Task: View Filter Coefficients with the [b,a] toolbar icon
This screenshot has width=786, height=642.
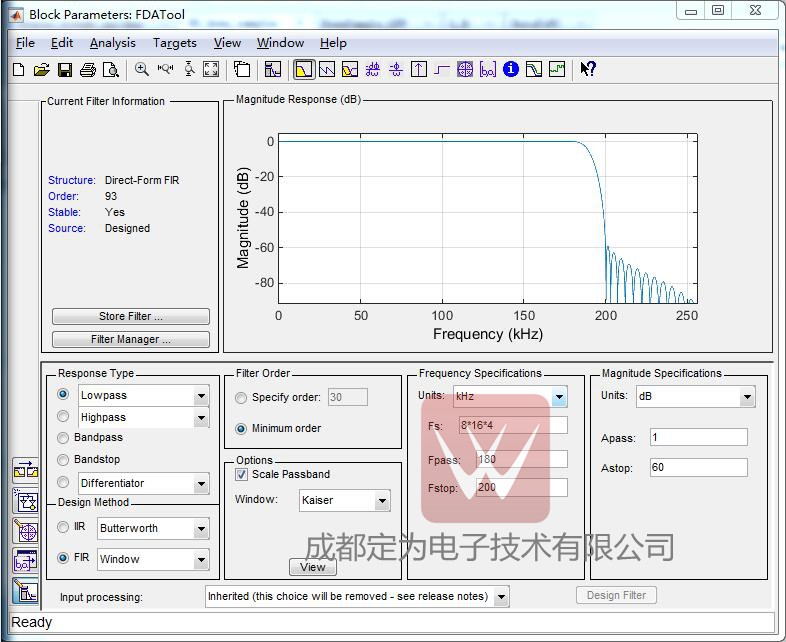Action: pos(488,69)
